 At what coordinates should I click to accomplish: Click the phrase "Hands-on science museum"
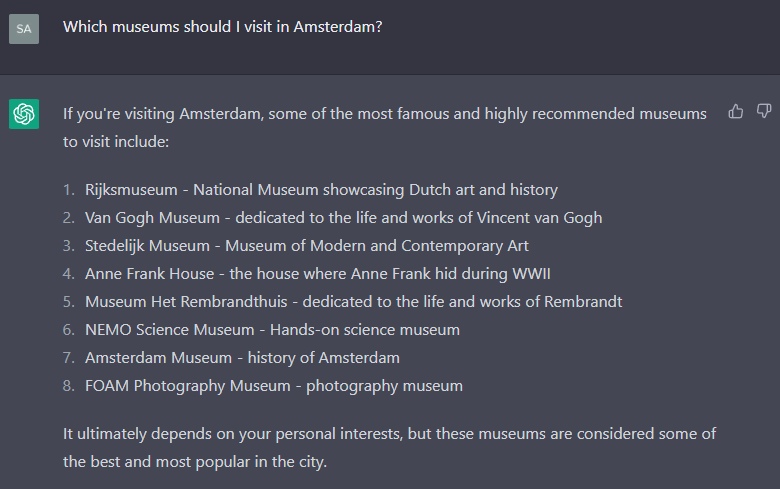(382, 329)
